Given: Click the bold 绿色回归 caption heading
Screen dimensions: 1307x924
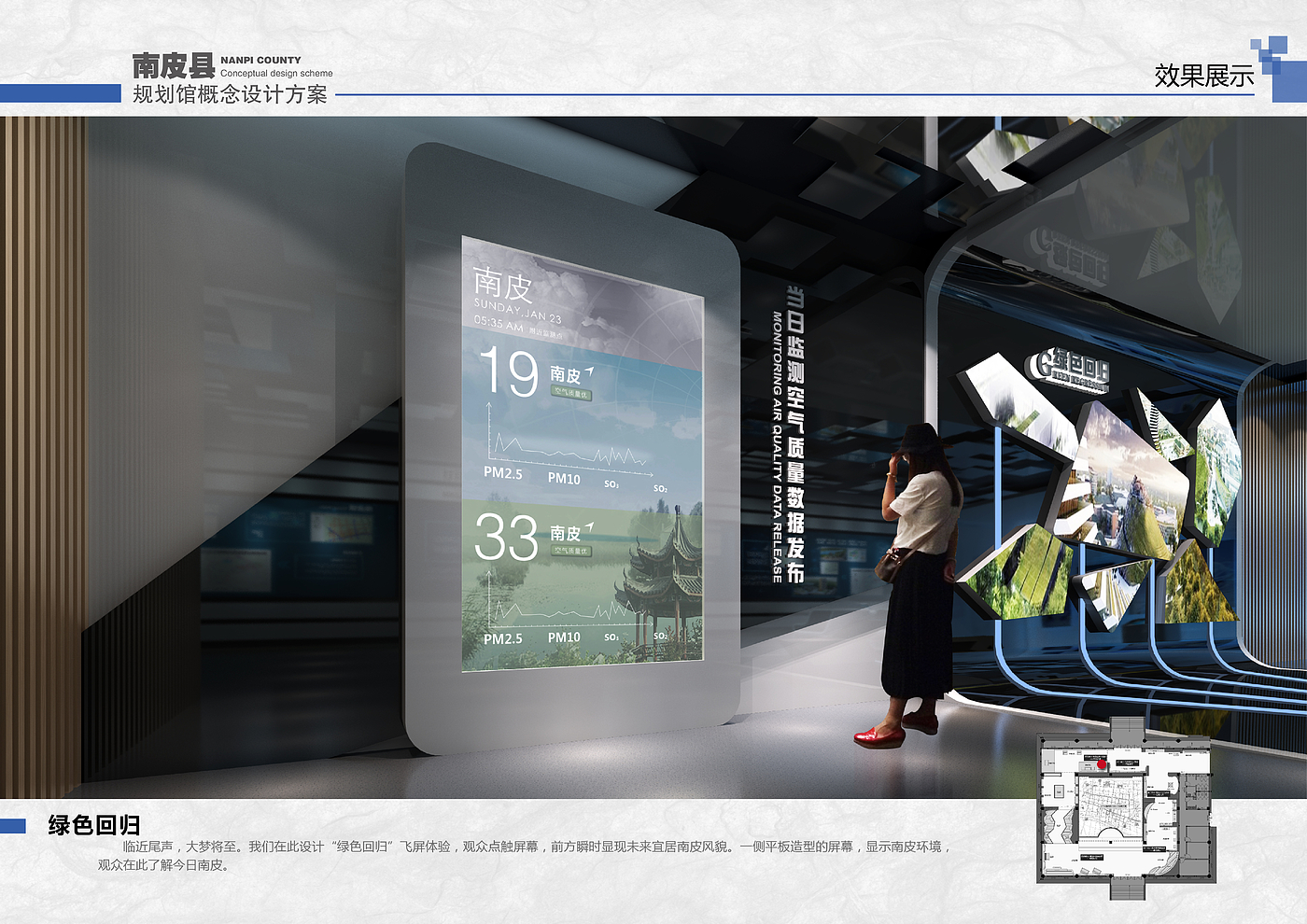Looking at the screenshot, I should [94, 825].
